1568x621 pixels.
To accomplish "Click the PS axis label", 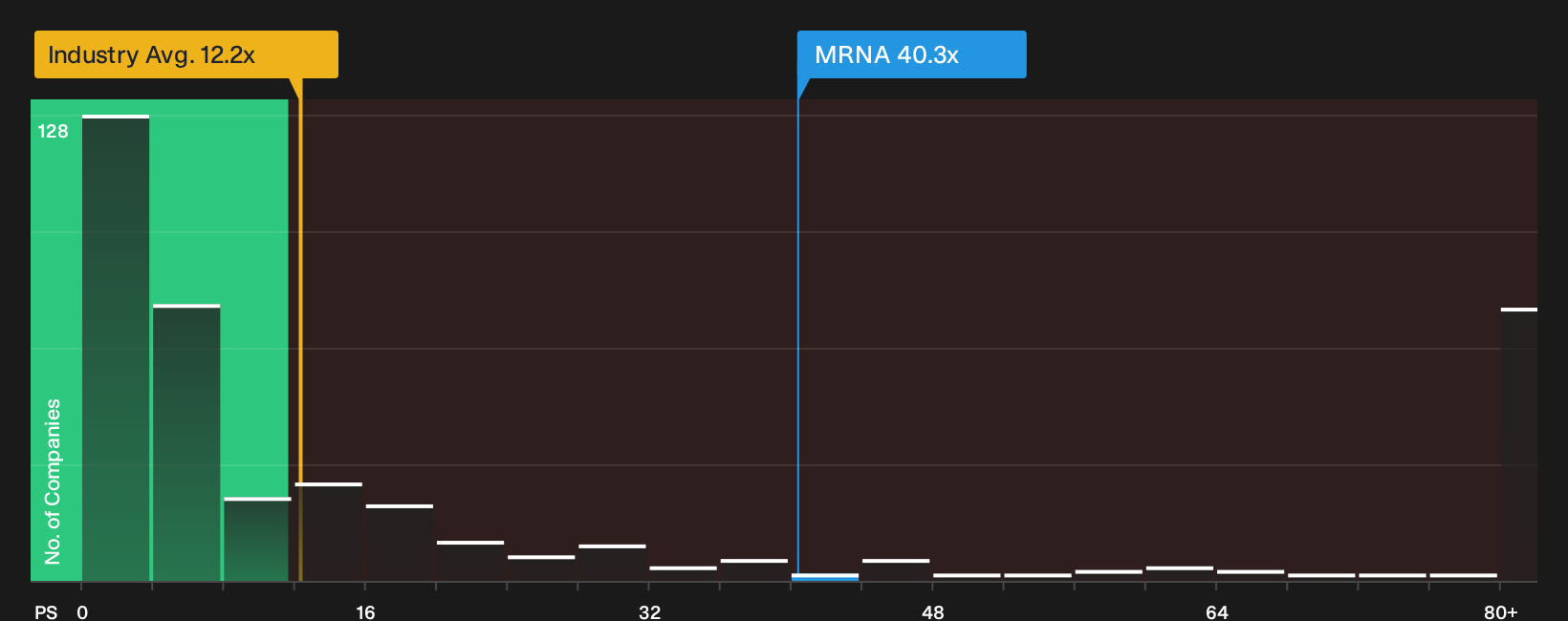I will pos(46,611).
